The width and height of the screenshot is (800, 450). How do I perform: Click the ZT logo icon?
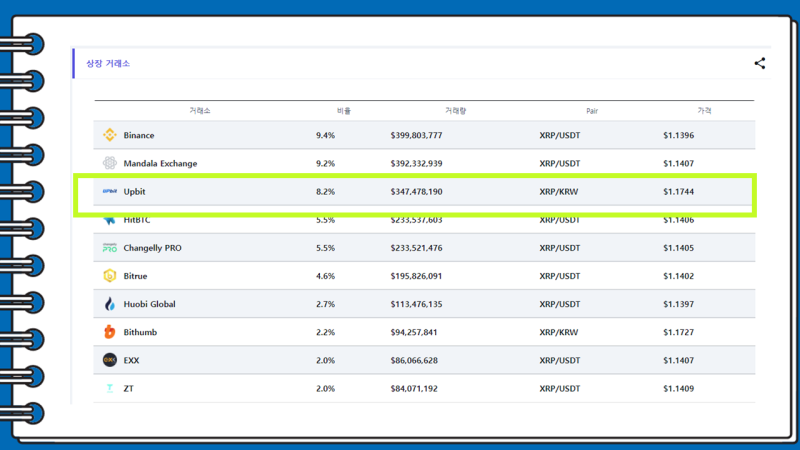tap(110, 388)
